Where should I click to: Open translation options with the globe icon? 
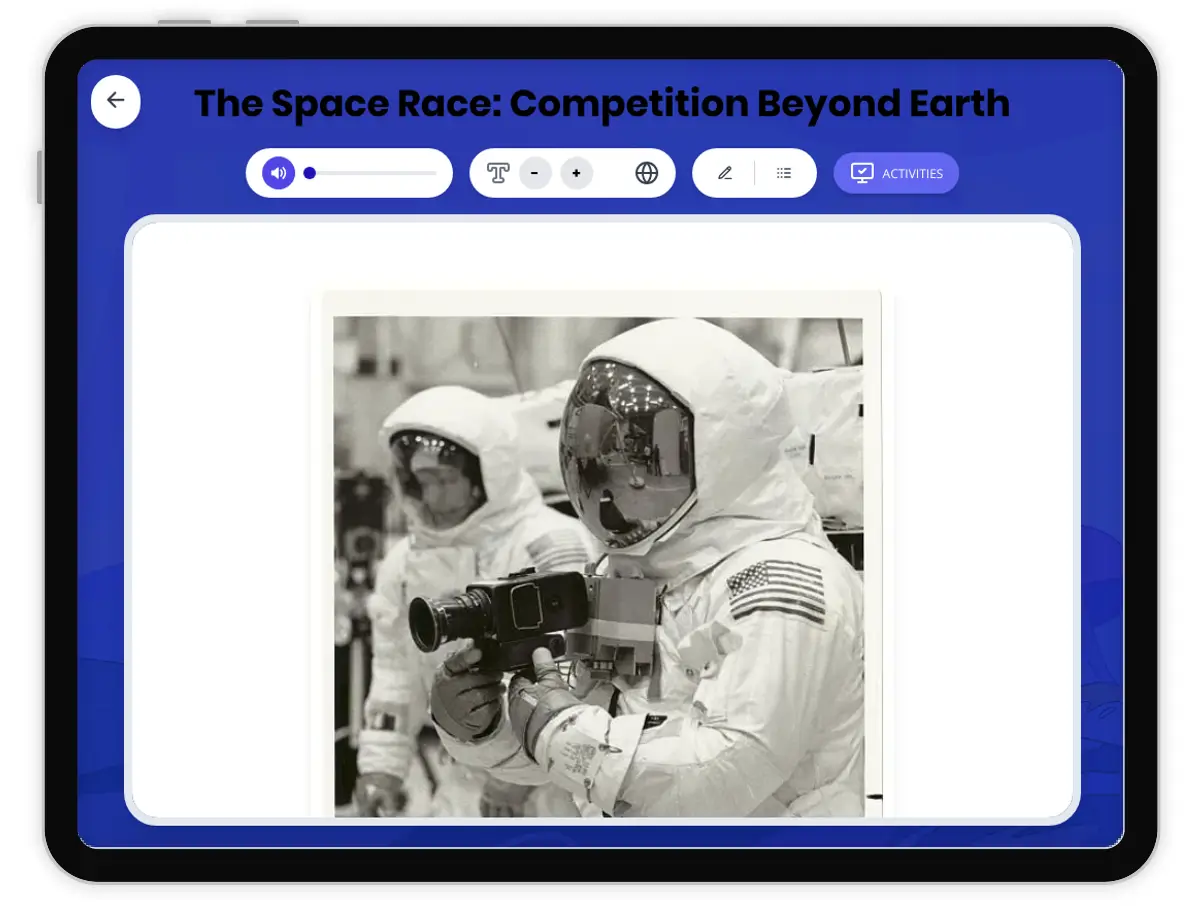coord(647,172)
